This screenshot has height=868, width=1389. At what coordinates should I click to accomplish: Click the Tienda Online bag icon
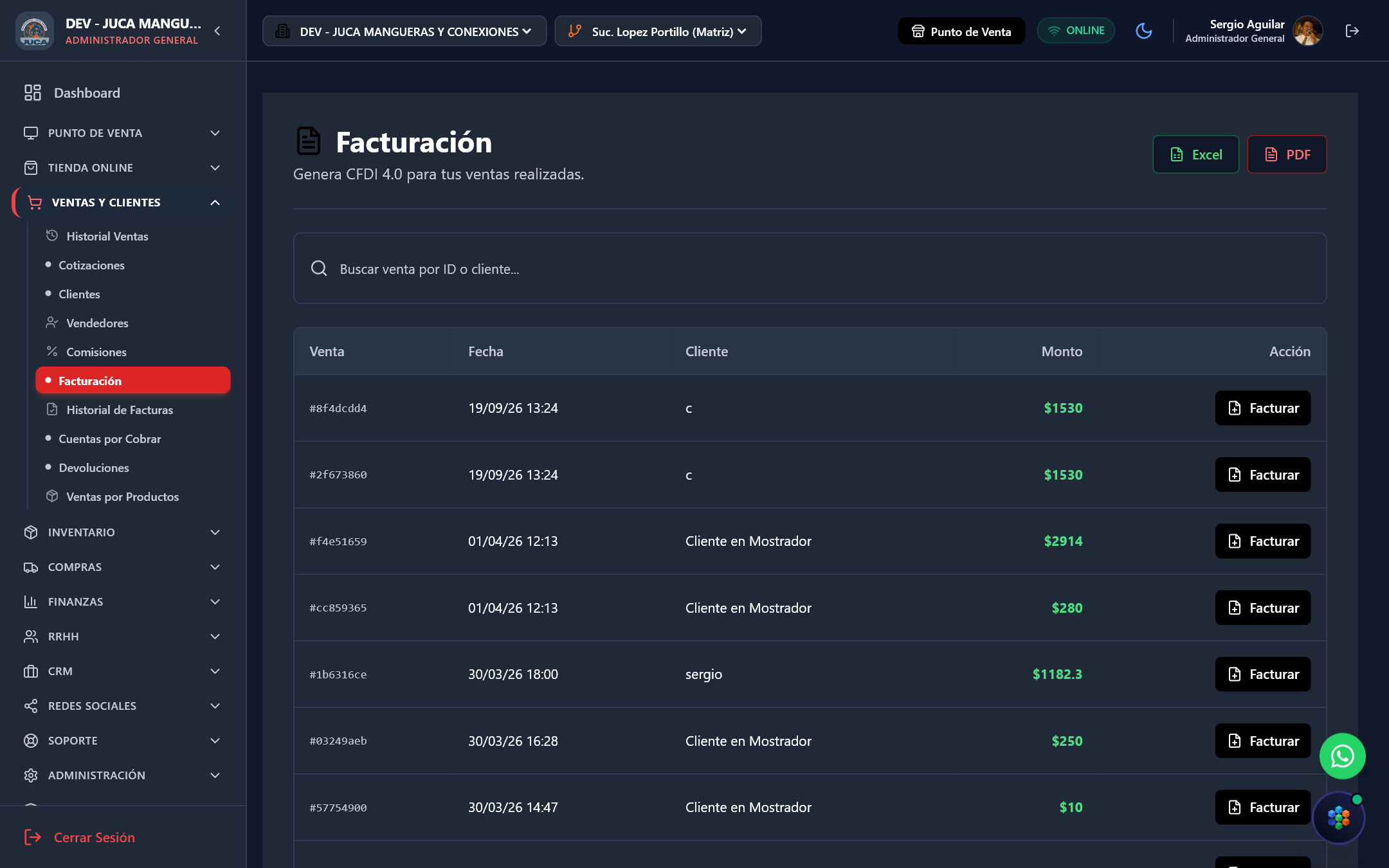[x=31, y=168]
